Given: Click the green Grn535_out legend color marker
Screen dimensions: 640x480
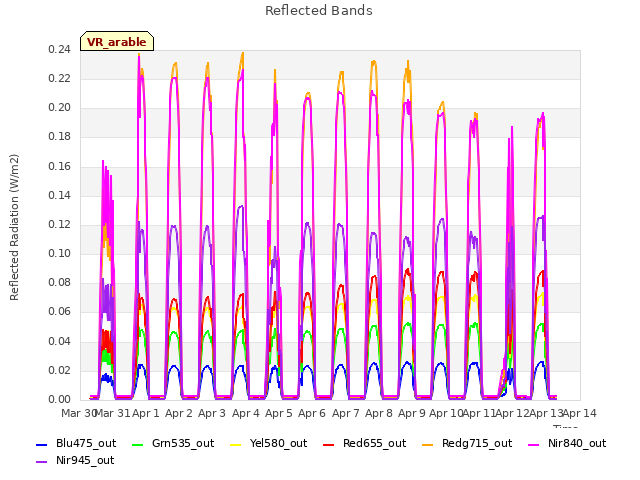Looking at the screenshot, I should tap(138, 444).
